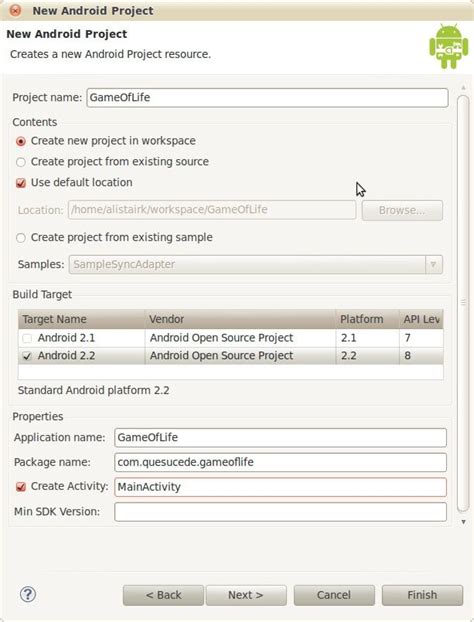Image resolution: width=474 pixels, height=622 pixels.
Task: Click the Back button
Action: (163, 595)
